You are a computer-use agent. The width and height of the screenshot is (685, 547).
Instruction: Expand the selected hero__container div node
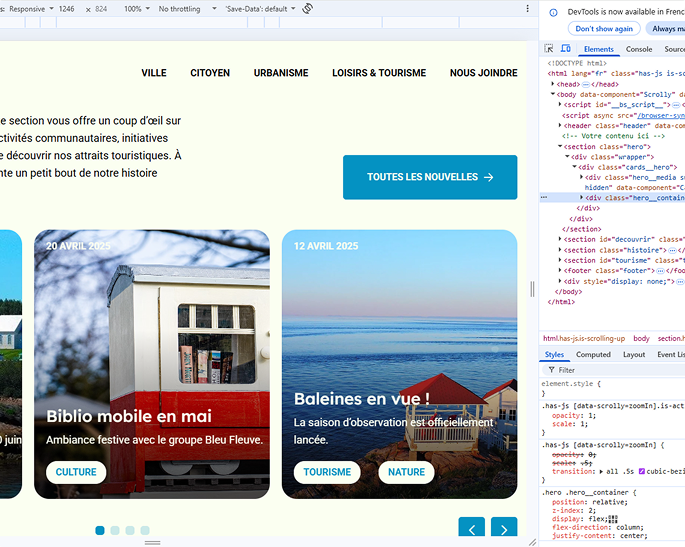pos(581,197)
